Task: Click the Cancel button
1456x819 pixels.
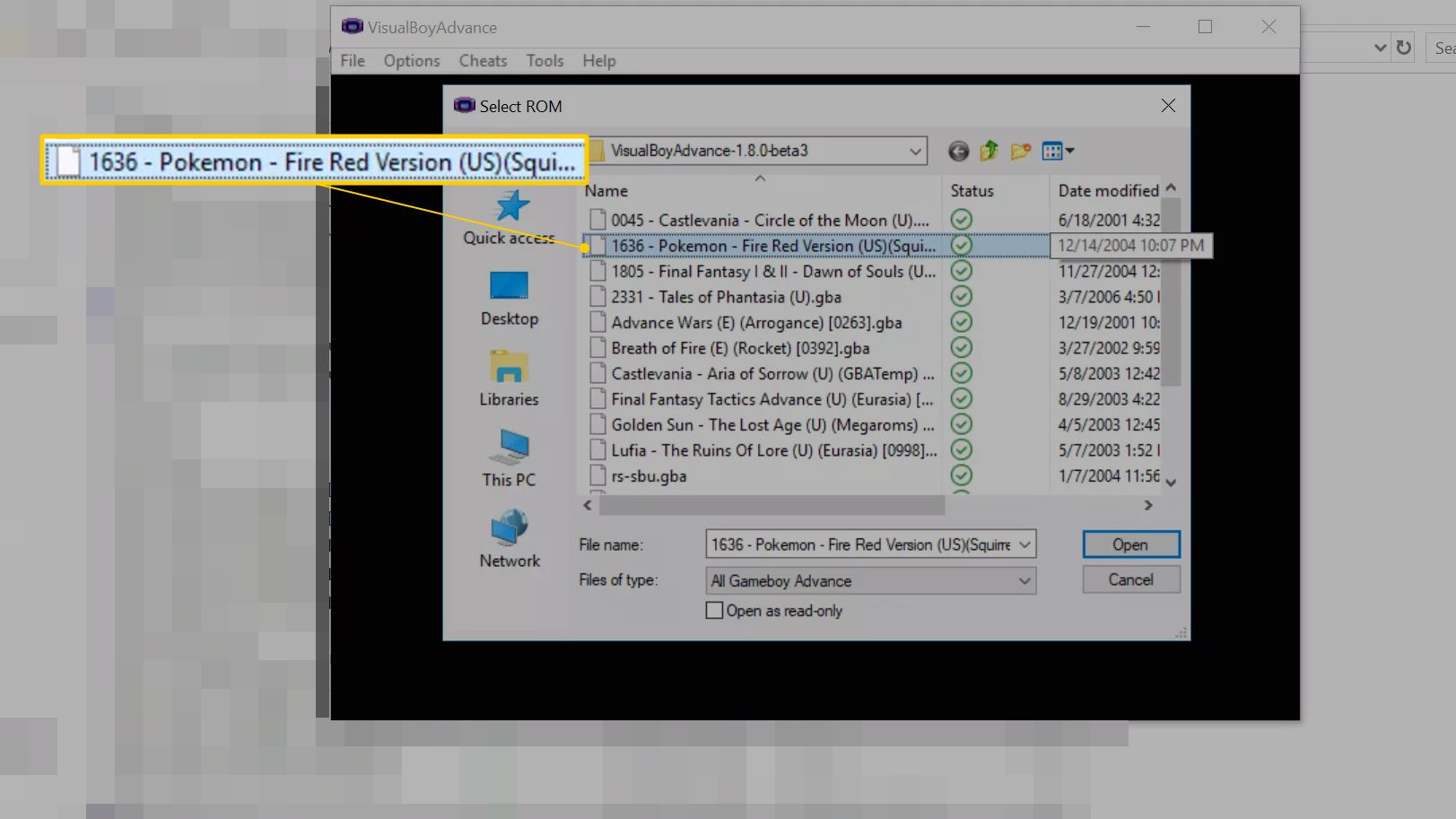Action: (x=1130, y=579)
